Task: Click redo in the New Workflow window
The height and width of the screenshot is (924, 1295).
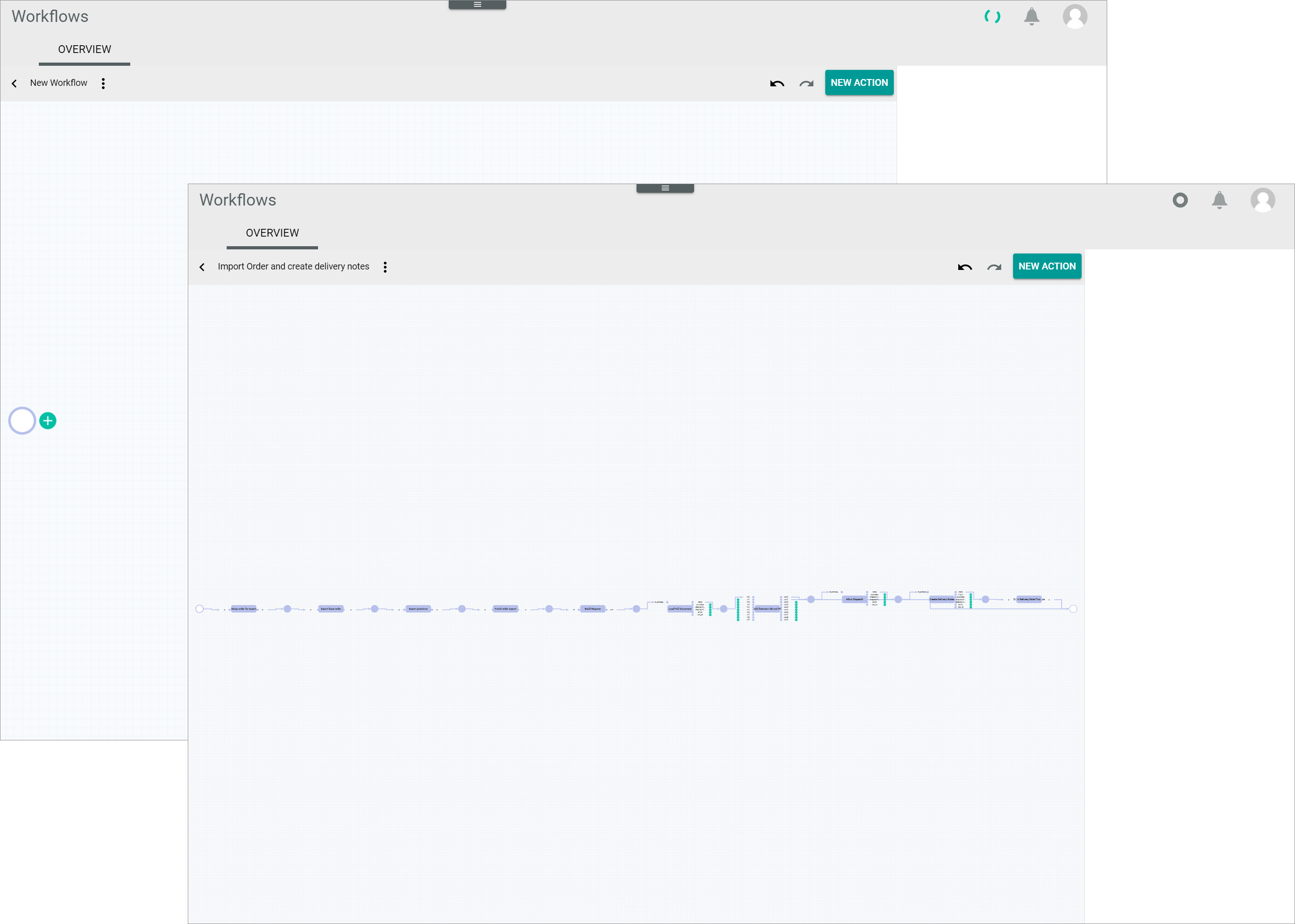Action: pos(806,84)
